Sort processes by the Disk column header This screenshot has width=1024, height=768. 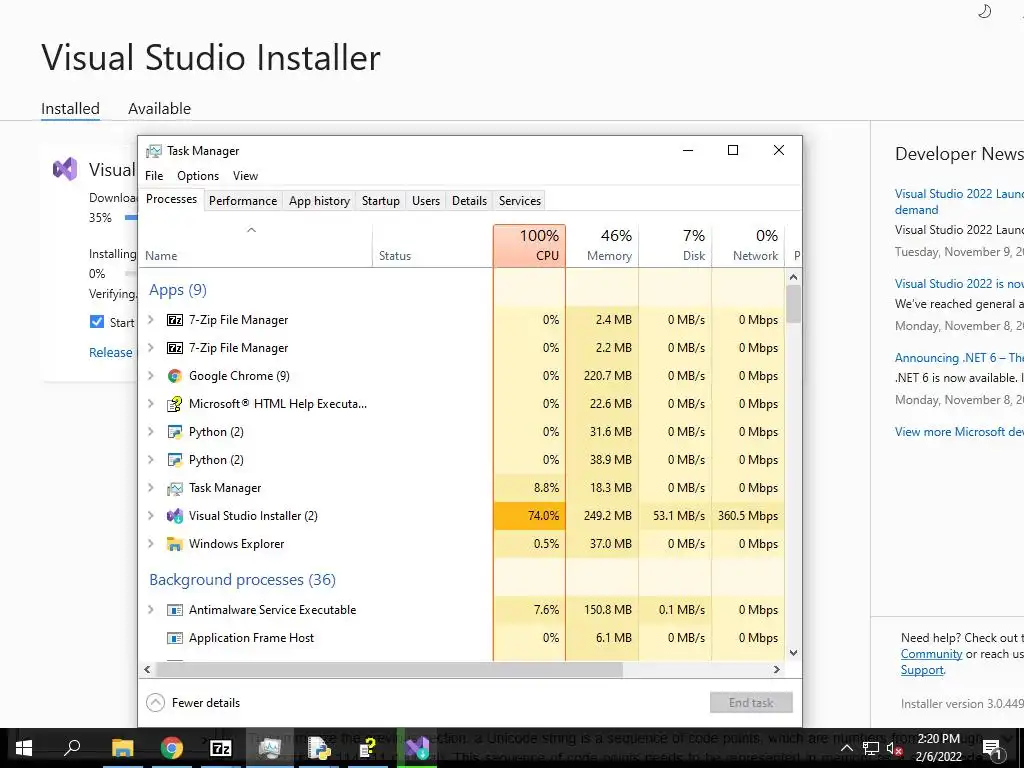coord(675,246)
